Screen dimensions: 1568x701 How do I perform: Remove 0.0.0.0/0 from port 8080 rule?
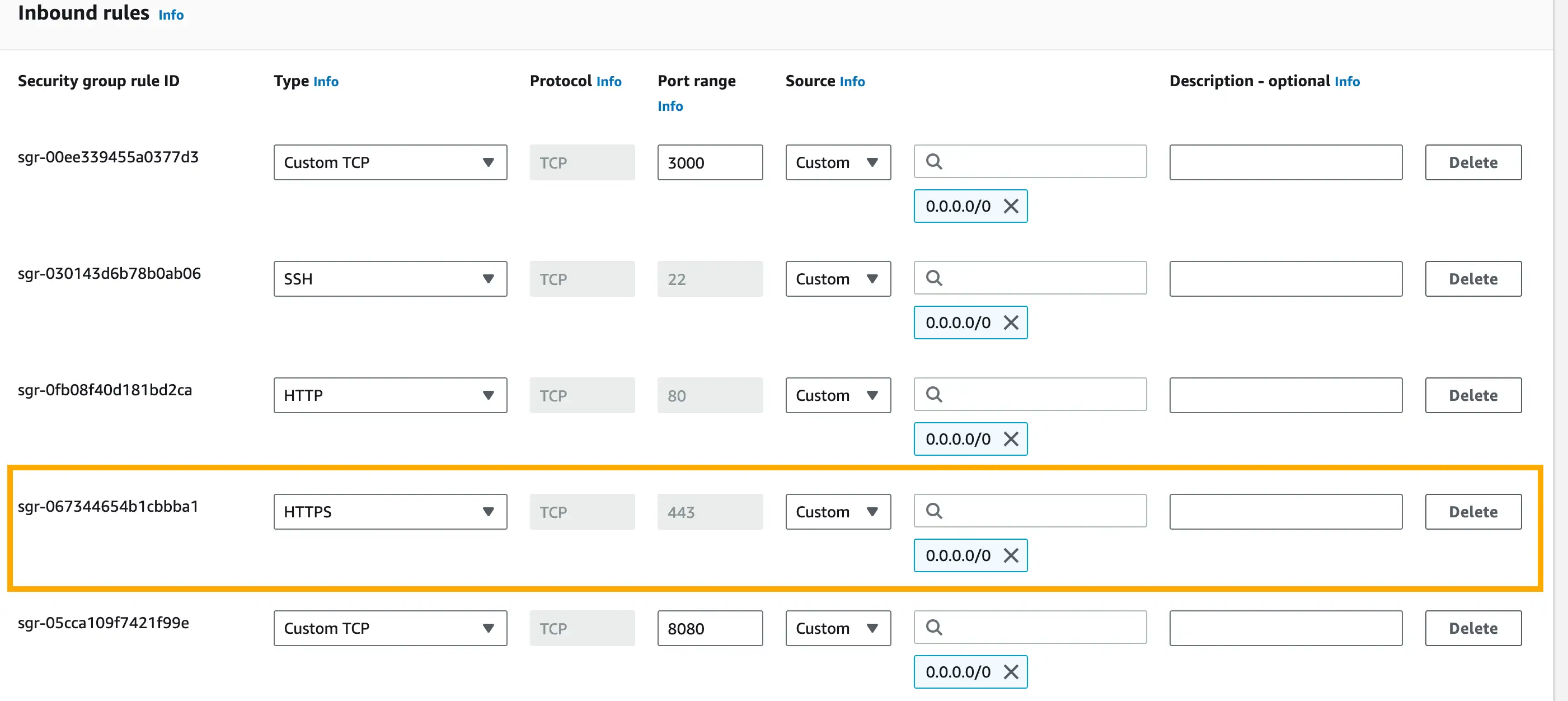coord(1011,671)
